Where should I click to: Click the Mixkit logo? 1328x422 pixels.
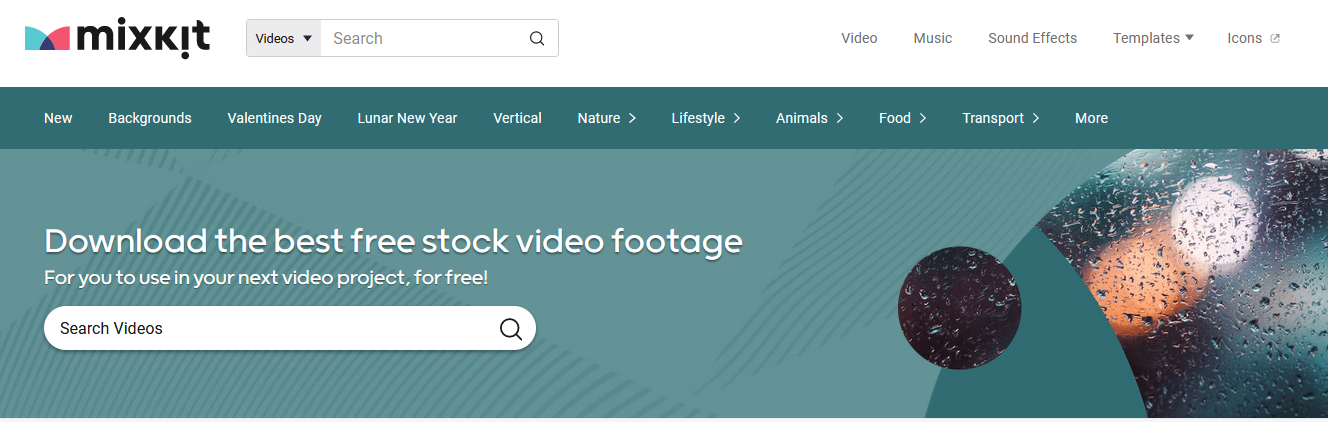click(x=117, y=38)
